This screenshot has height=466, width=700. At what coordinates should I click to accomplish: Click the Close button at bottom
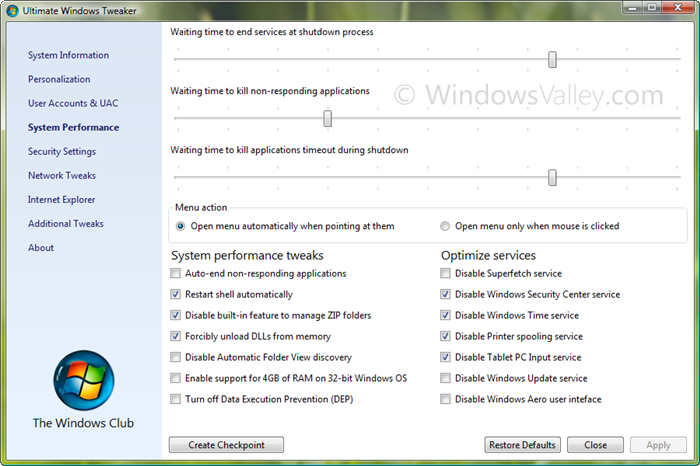click(596, 445)
